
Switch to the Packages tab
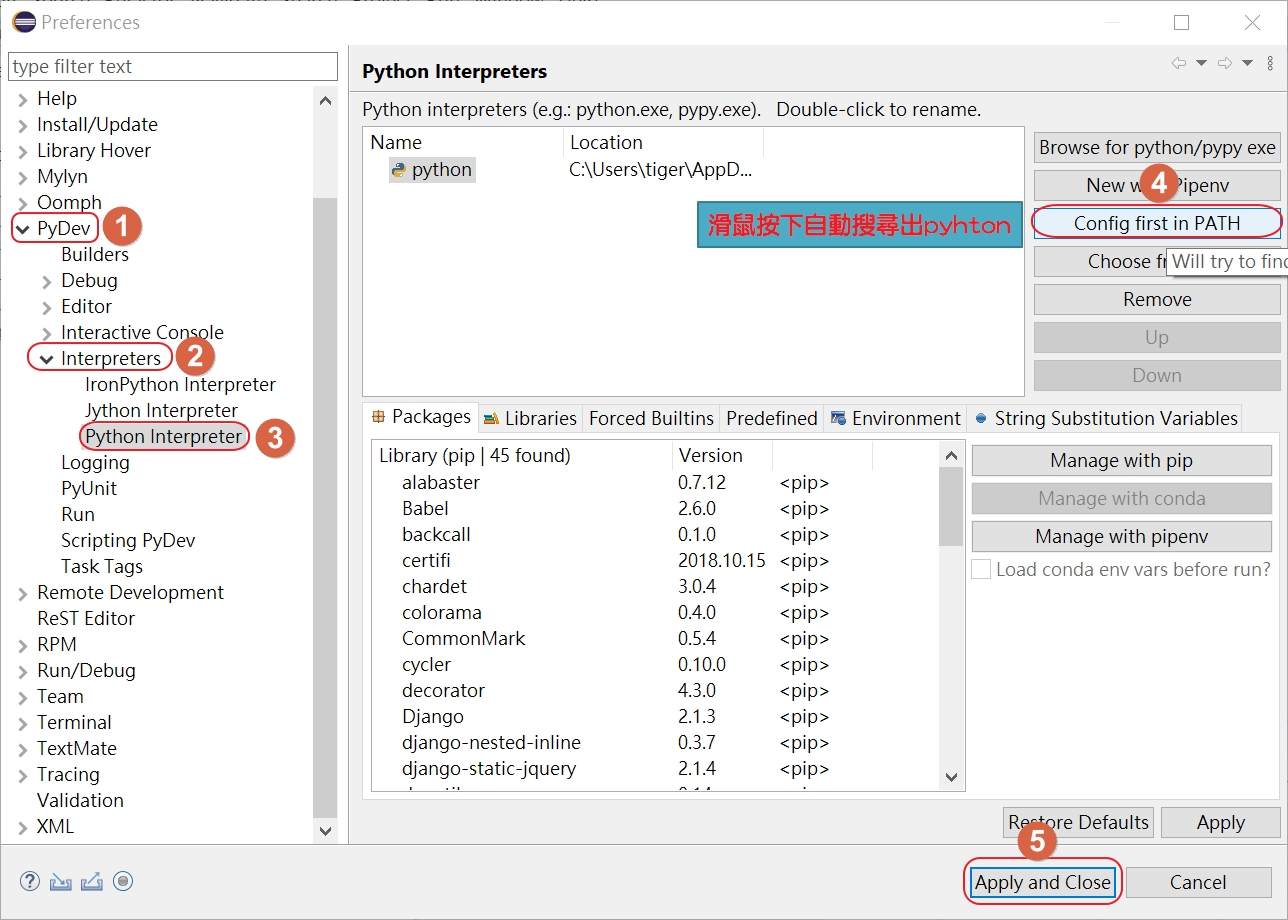[x=421, y=417]
